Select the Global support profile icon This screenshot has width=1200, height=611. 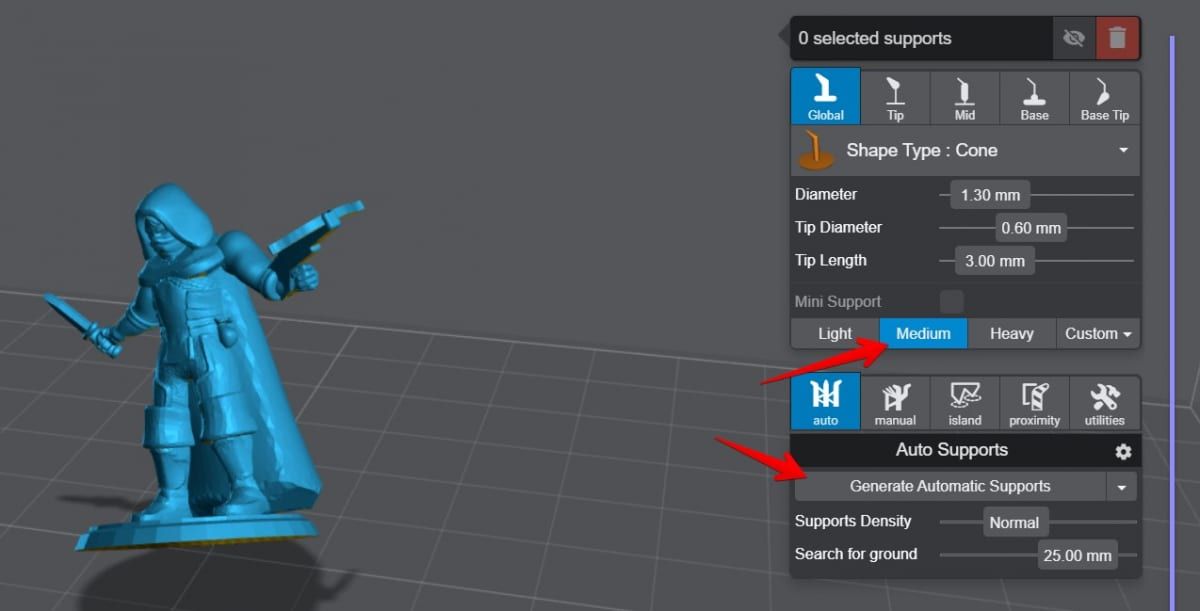click(x=825, y=96)
